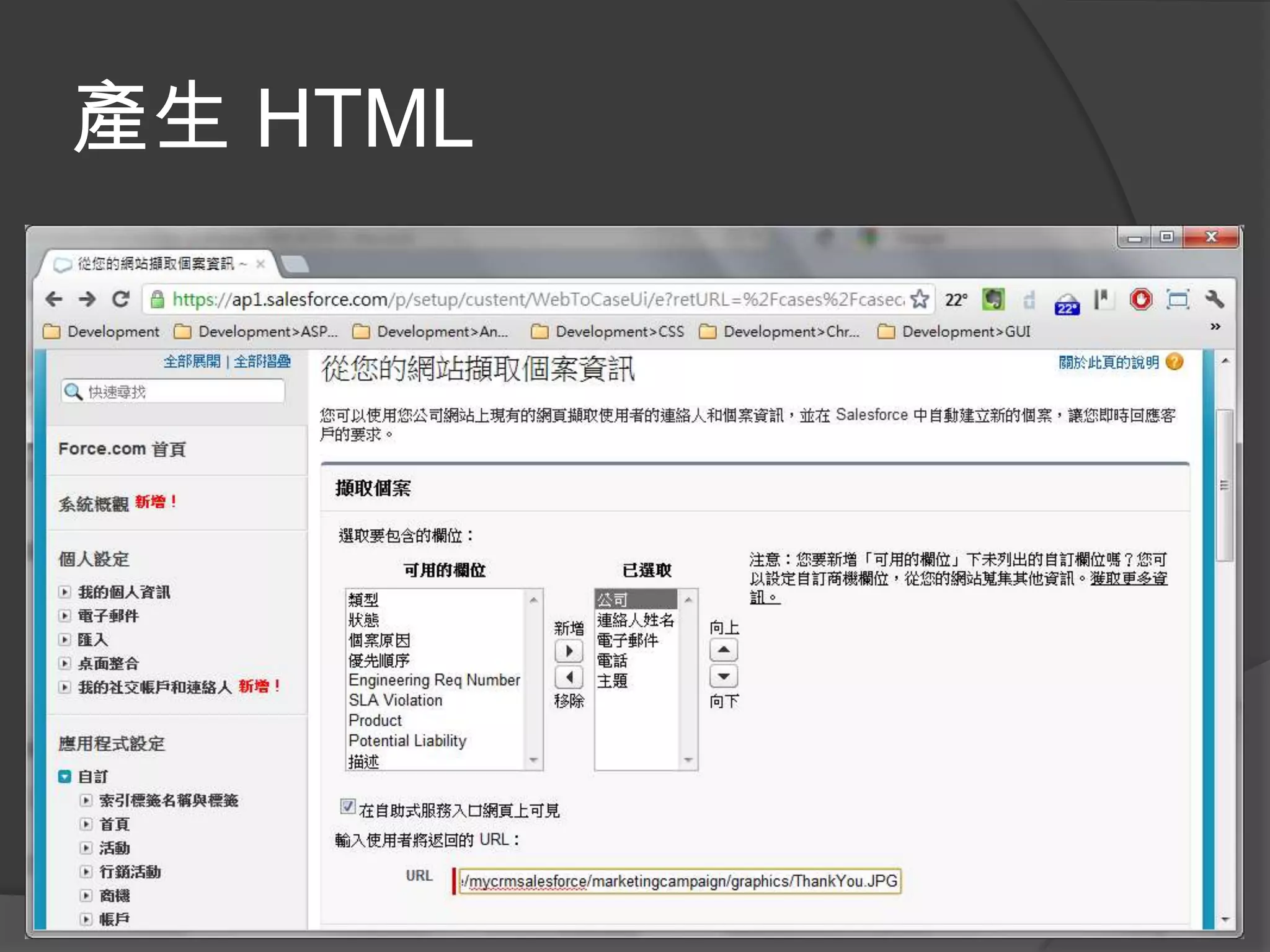
Task: Open the Evernote elephant extension
Action: (x=993, y=300)
